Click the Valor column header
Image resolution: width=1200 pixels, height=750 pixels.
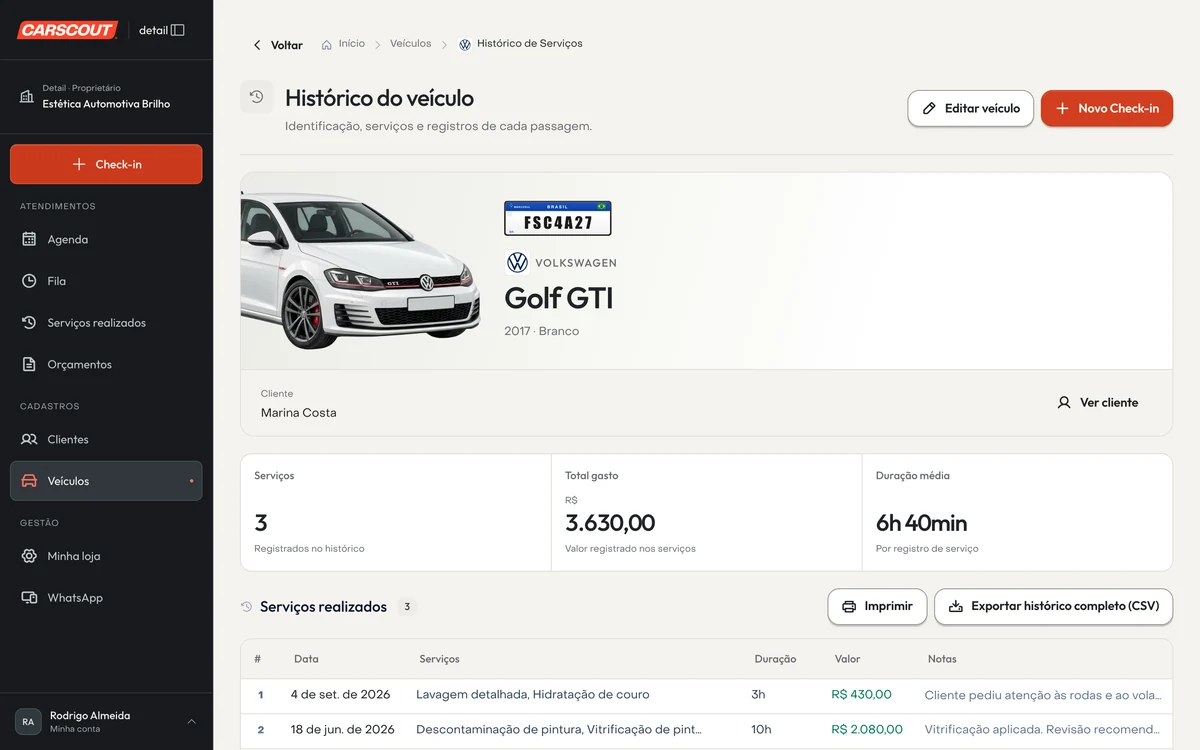(847, 659)
